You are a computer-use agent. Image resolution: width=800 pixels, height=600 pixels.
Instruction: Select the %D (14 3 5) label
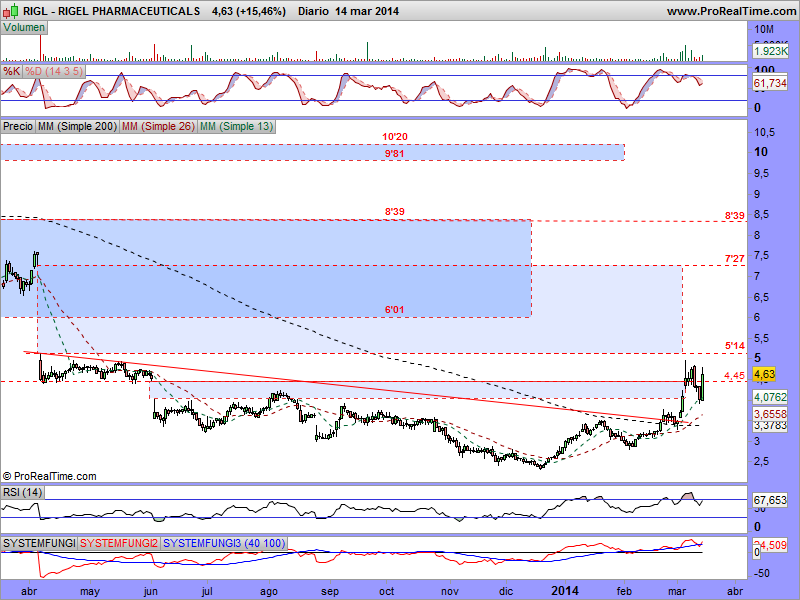point(54,71)
